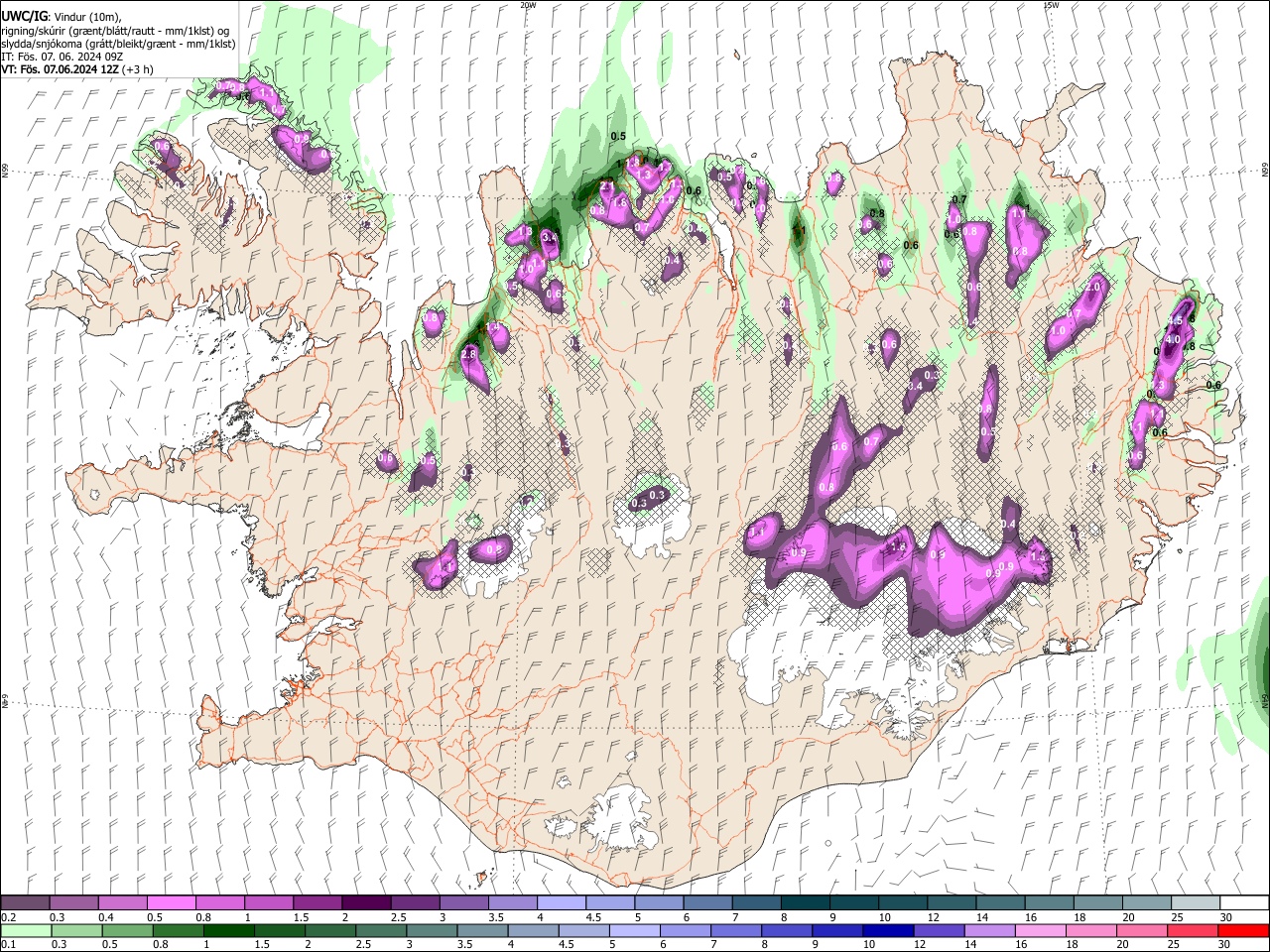Click the 'rigning/skúrir' legend description line
This screenshot has width=1270, height=952.
(114, 31)
